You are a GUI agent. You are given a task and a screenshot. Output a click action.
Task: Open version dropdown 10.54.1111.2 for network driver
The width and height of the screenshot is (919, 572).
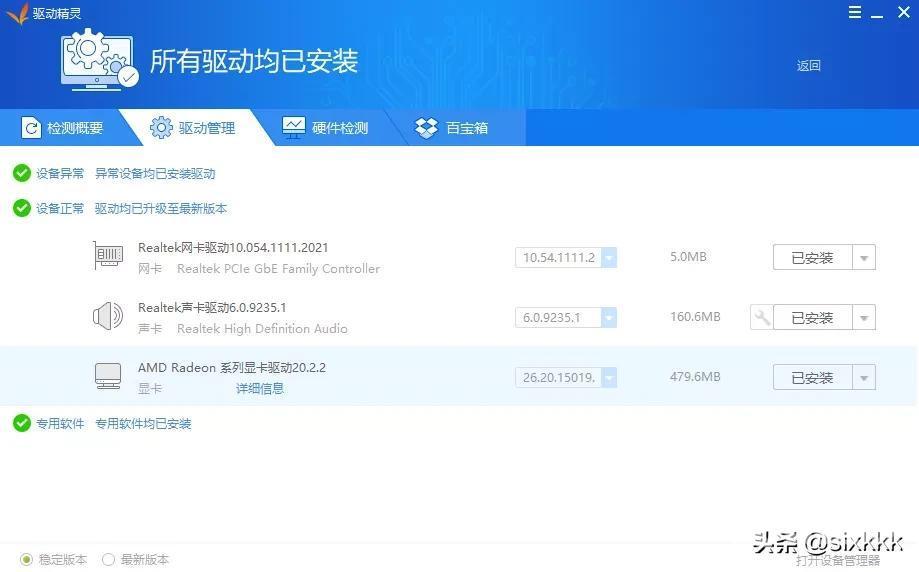609,257
